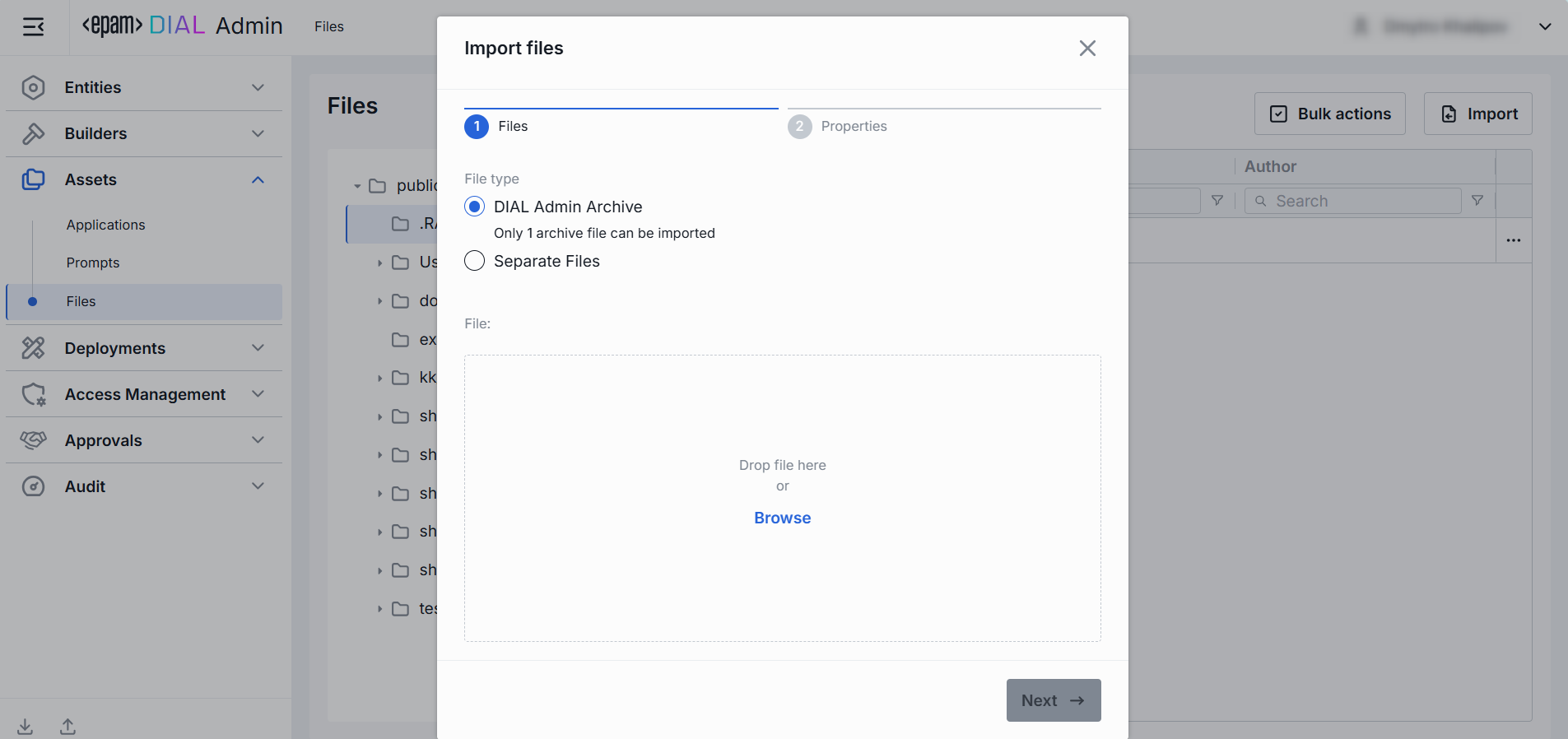Open Prompts in the Assets menu
Viewport: 1568px width, 739px height.
click(93, 263)
